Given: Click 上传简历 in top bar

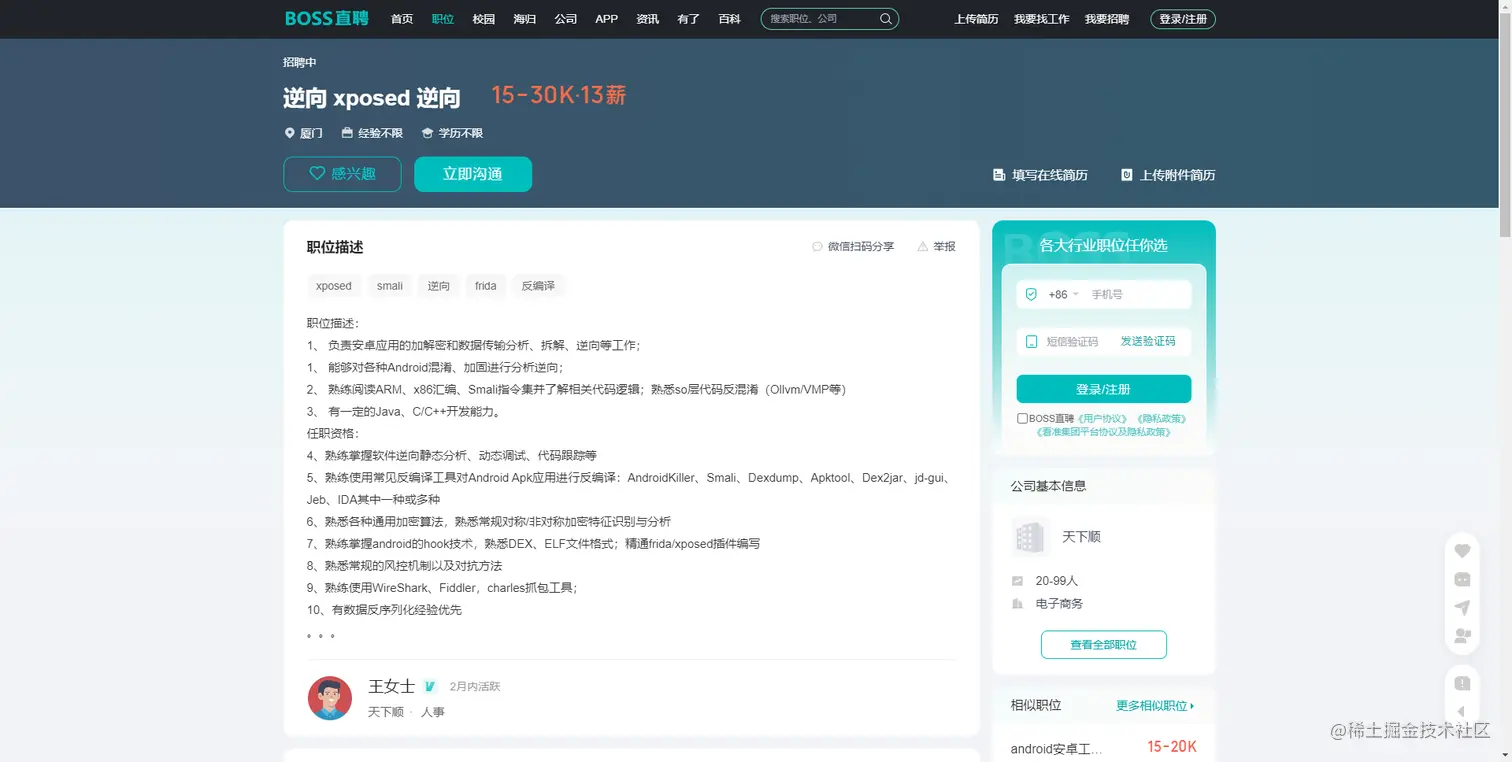Looking at the screenshot, I should coord(976,19).
